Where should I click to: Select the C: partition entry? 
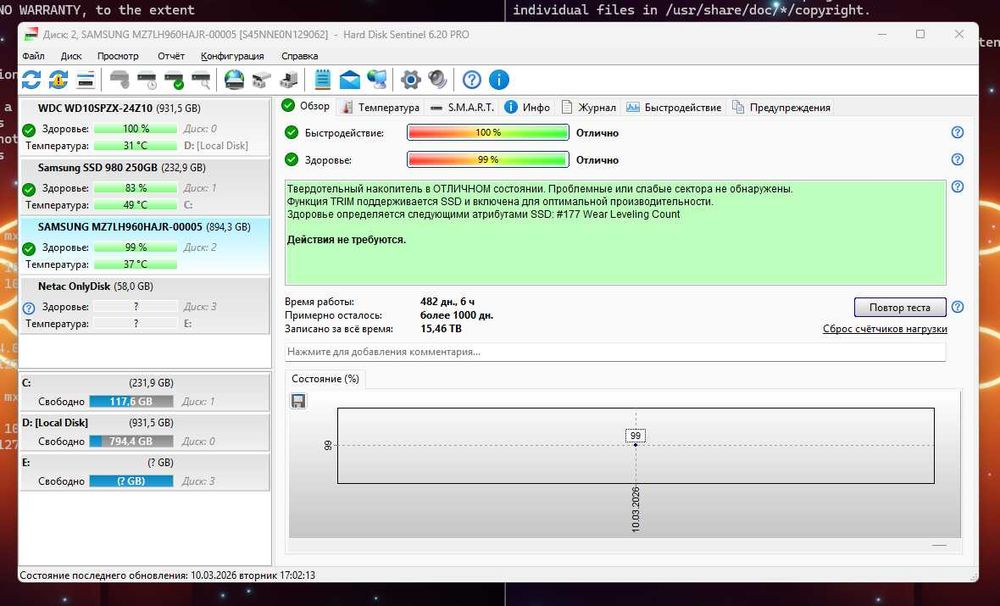(145, 392)
